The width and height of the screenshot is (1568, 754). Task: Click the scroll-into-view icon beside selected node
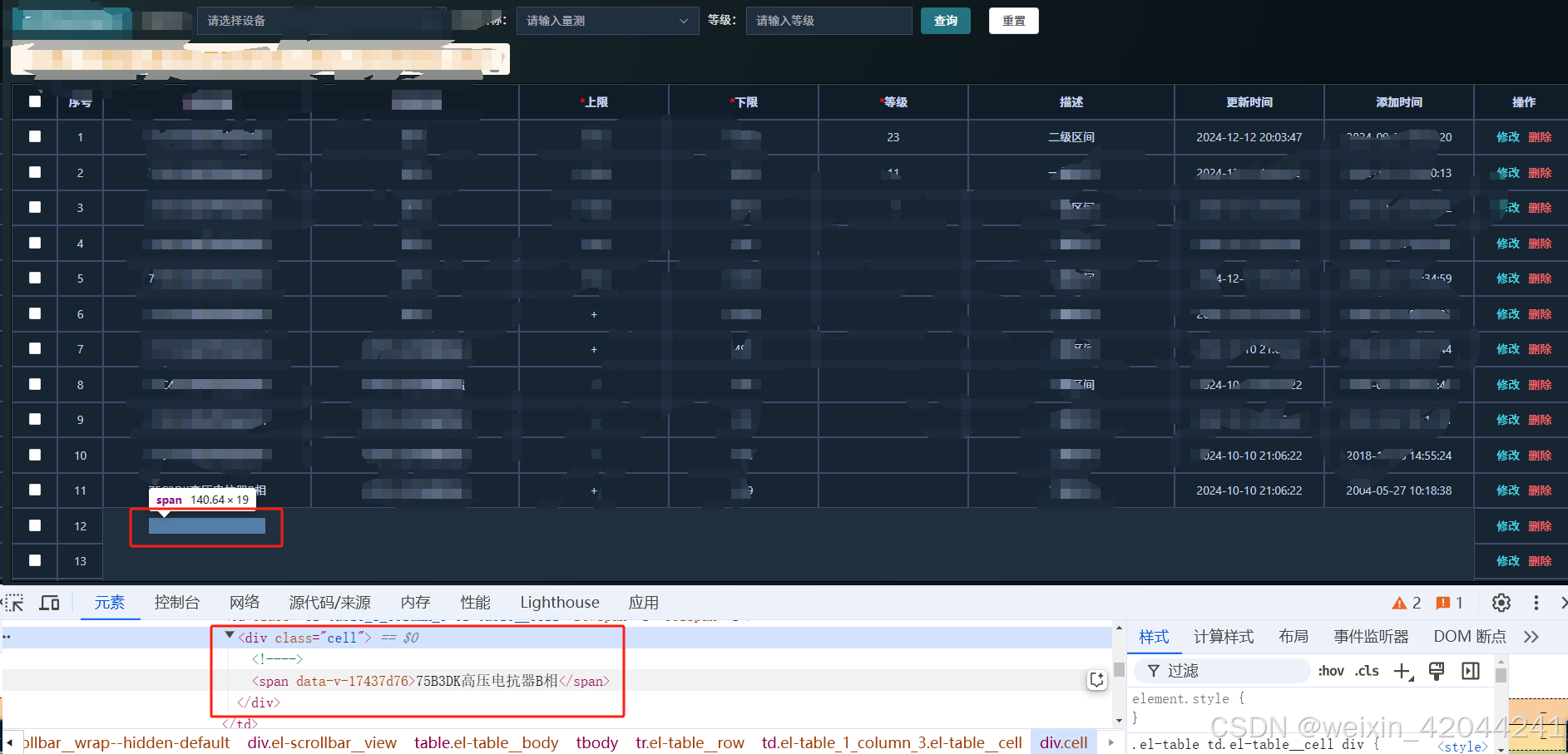click(1096, 679)
